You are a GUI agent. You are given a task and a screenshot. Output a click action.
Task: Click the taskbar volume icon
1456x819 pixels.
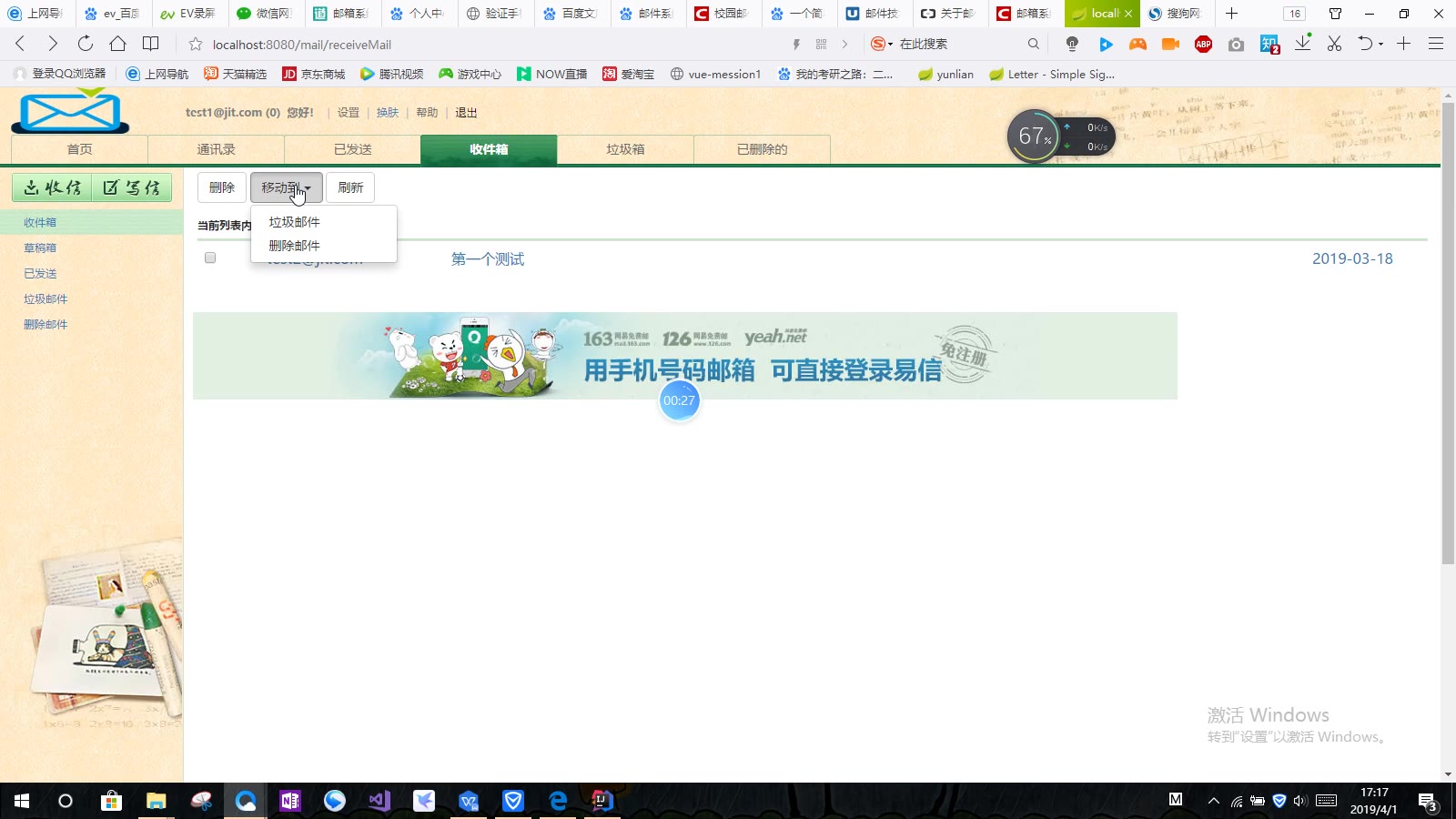(1299, 801)
